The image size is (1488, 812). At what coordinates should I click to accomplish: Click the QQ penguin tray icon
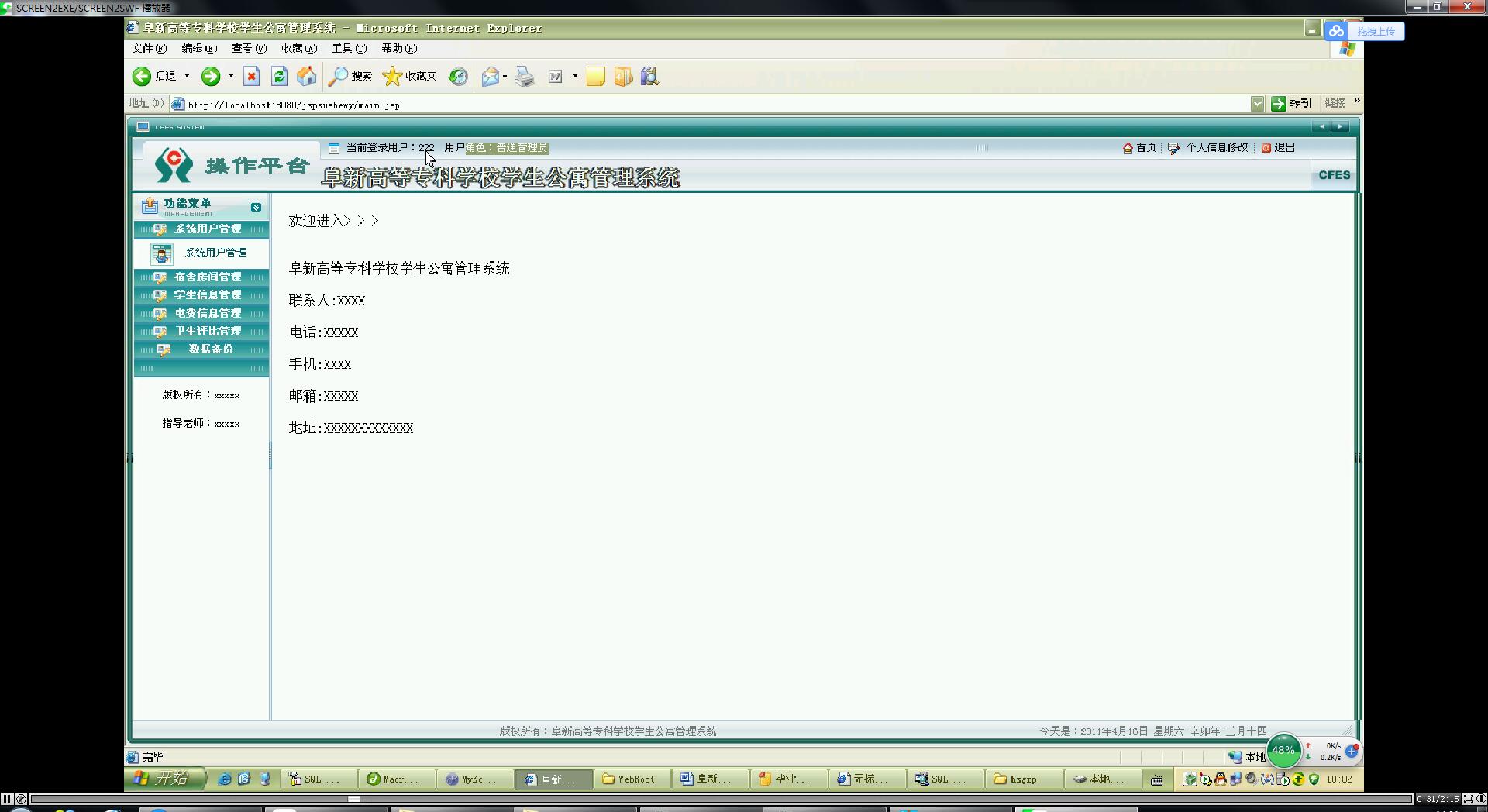[1221, 779]
